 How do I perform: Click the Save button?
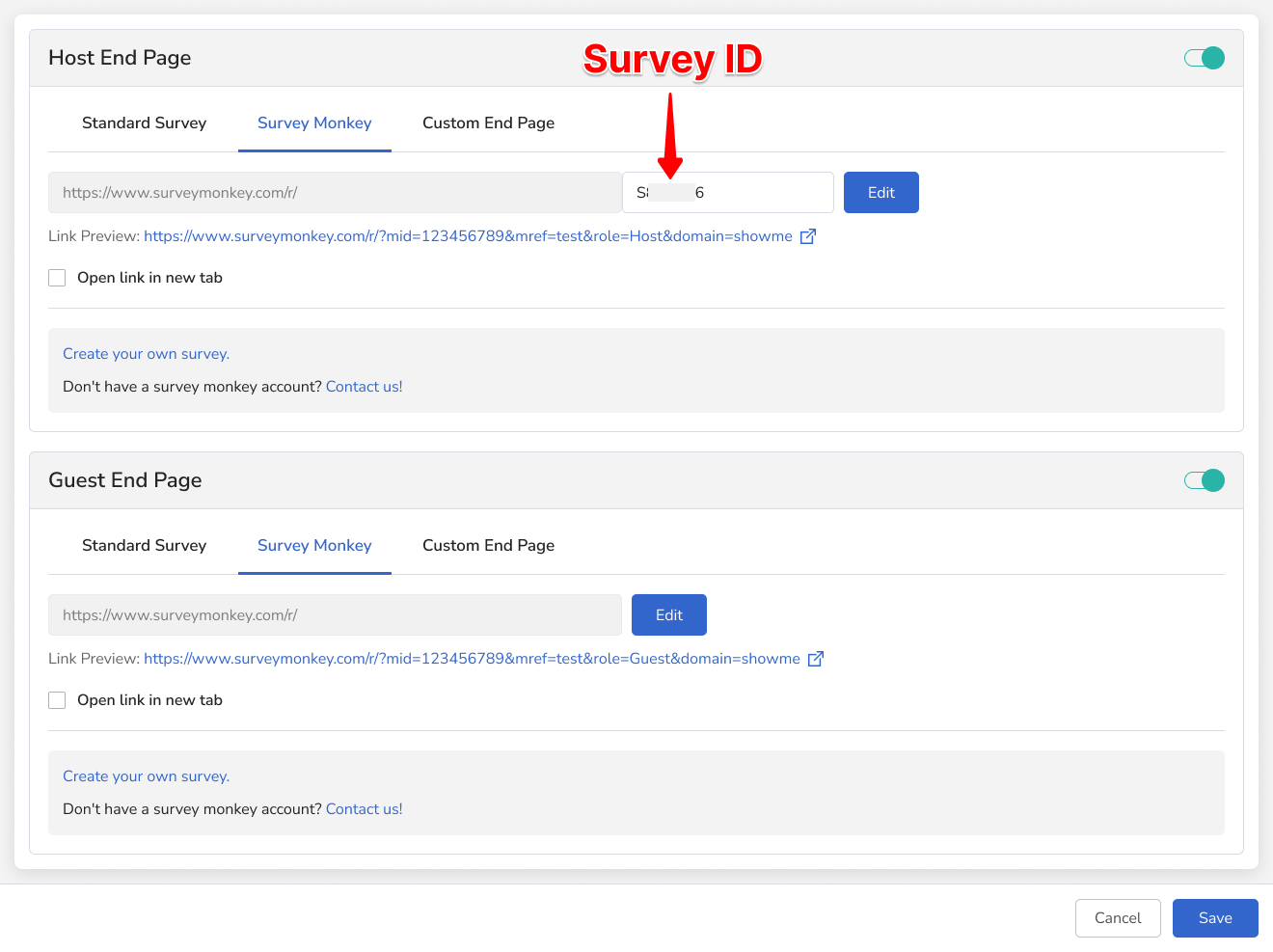coord(1215,918)
